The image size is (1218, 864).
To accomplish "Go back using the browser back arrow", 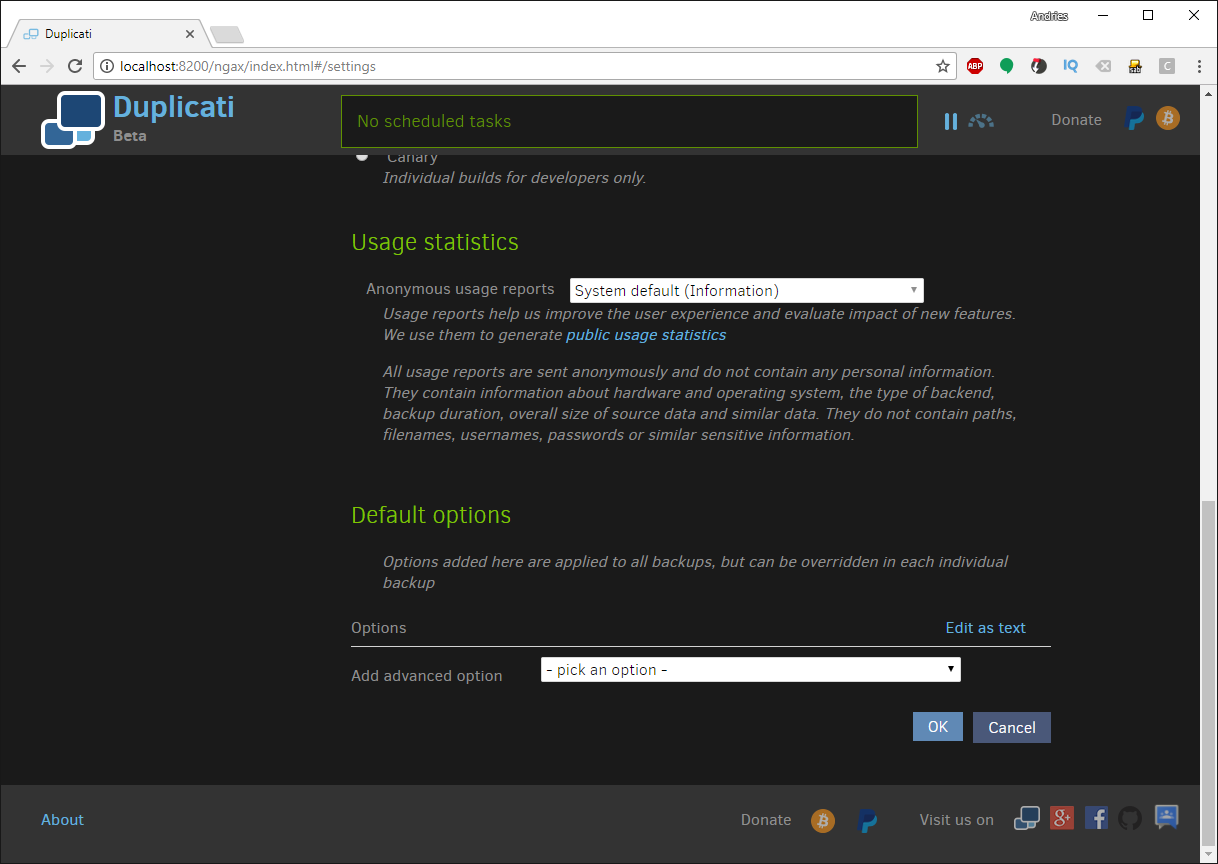I will tap(19, 66).
